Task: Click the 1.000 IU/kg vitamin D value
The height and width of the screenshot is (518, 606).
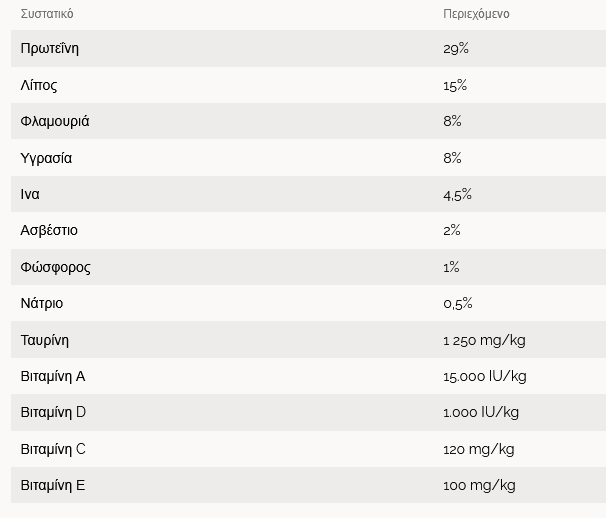Action: pos(481,412)
